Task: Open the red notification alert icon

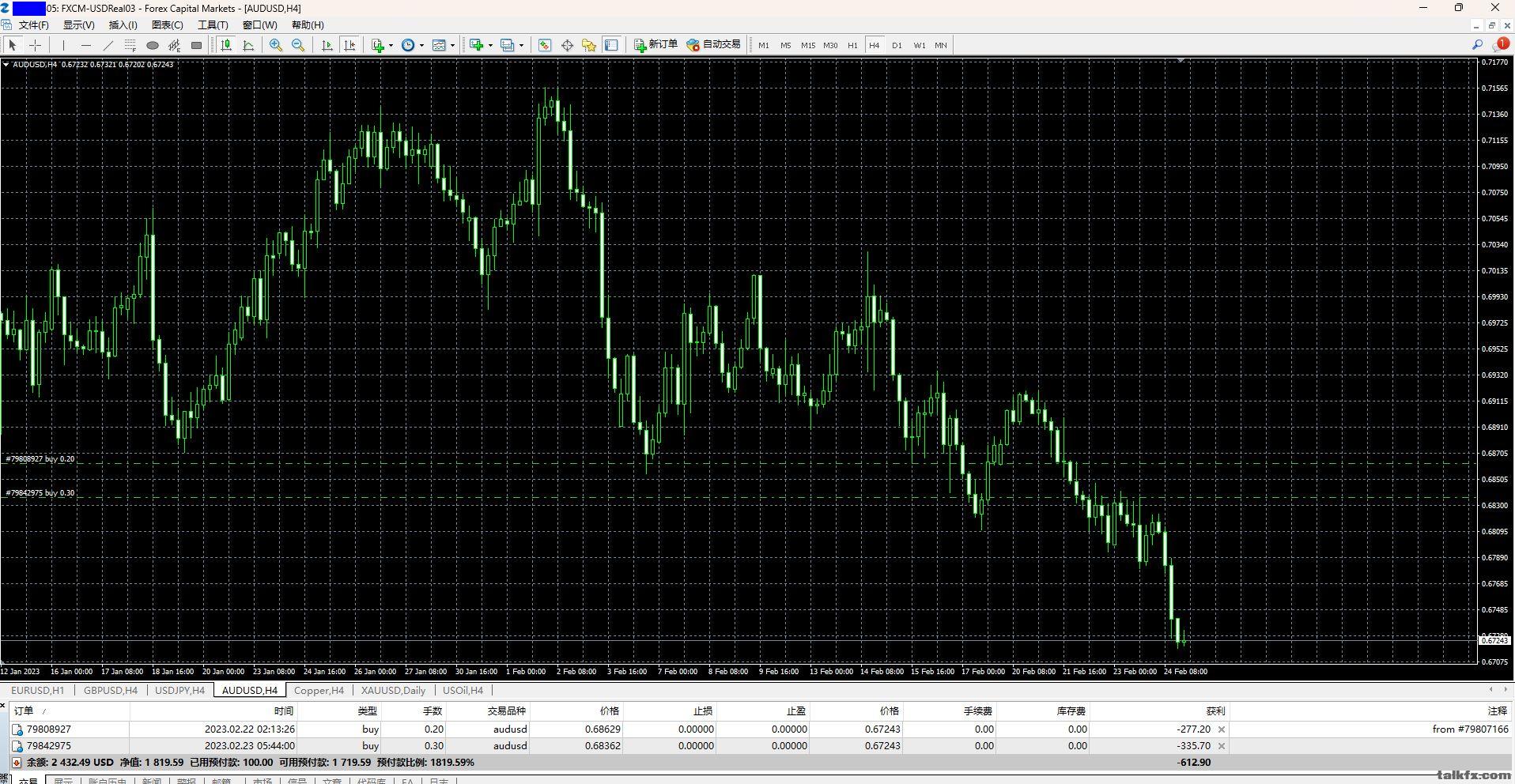Action: pos(1500,44)
